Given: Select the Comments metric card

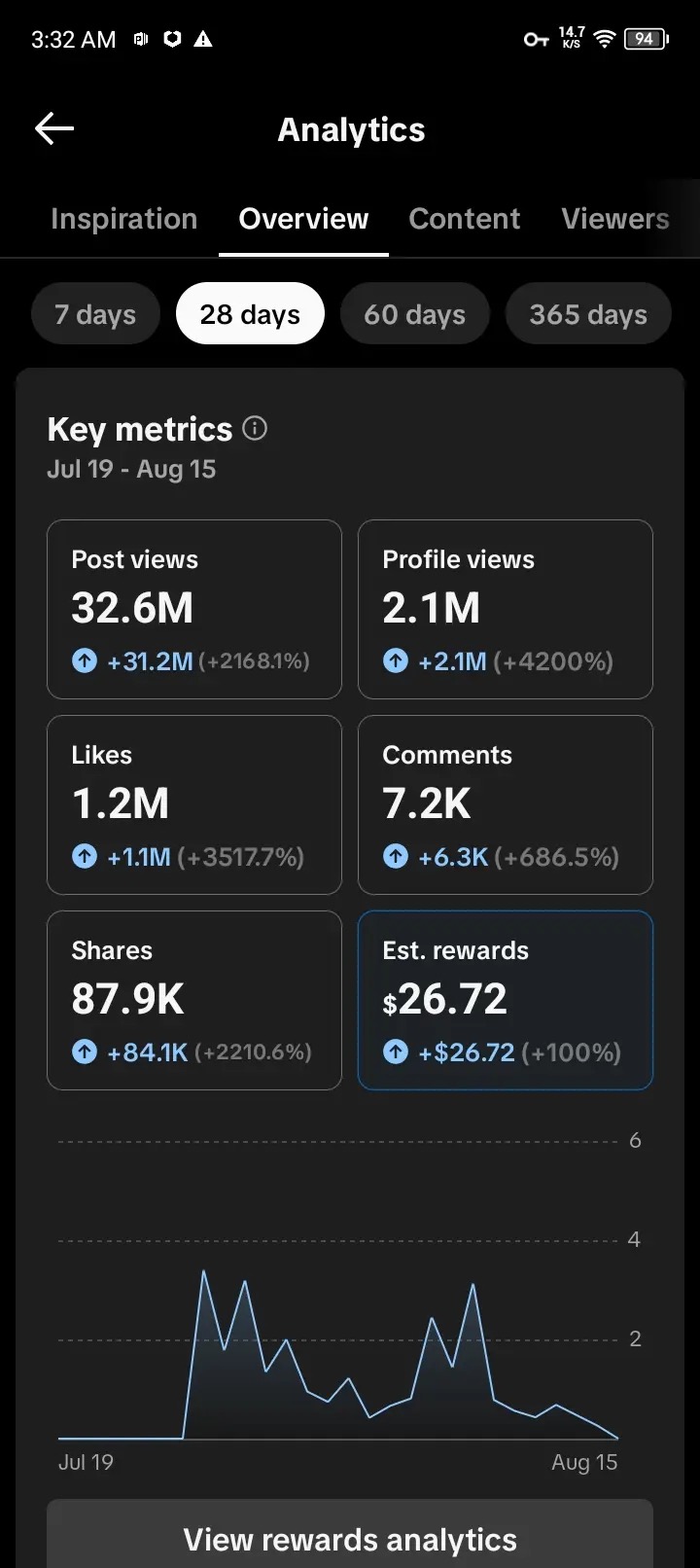Looking at the screenshot, I should 506,804.
